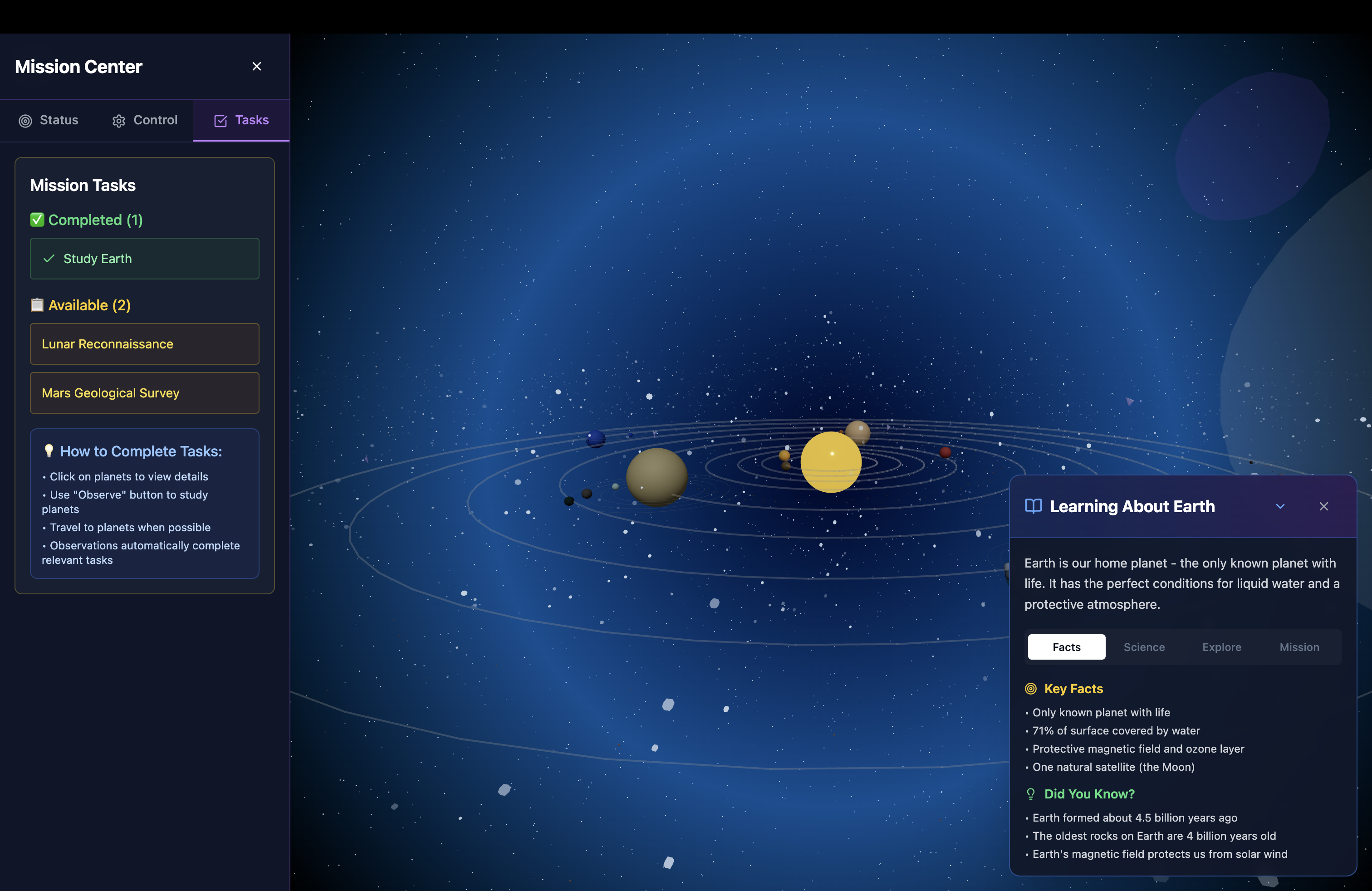Viewport: 1372px width, 891px height.
Task: Open the Explore tab
Action: click(x=1221, y=647)
